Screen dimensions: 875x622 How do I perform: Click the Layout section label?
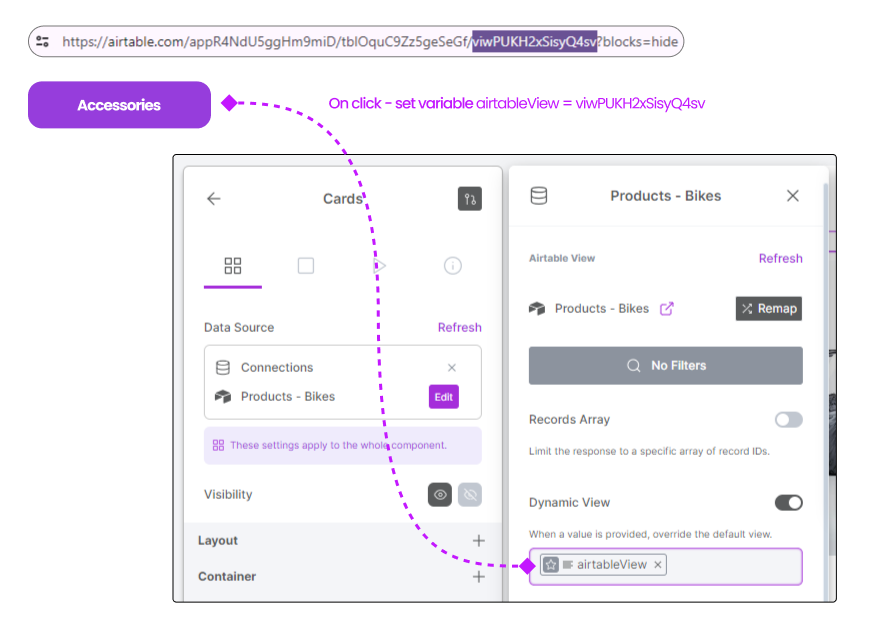coord(218,541)
